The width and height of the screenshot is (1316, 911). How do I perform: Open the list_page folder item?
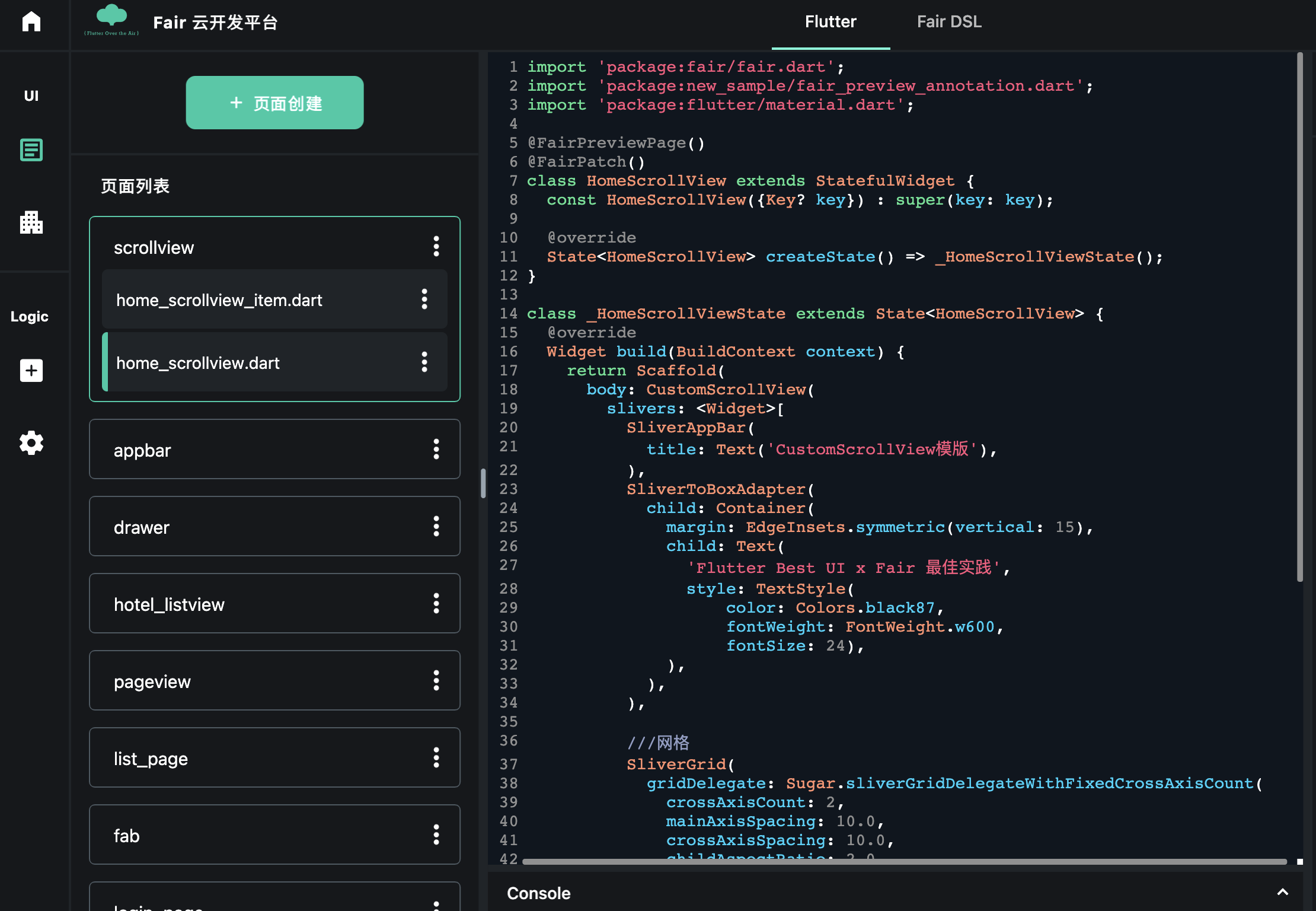click(x=151, y=758)
